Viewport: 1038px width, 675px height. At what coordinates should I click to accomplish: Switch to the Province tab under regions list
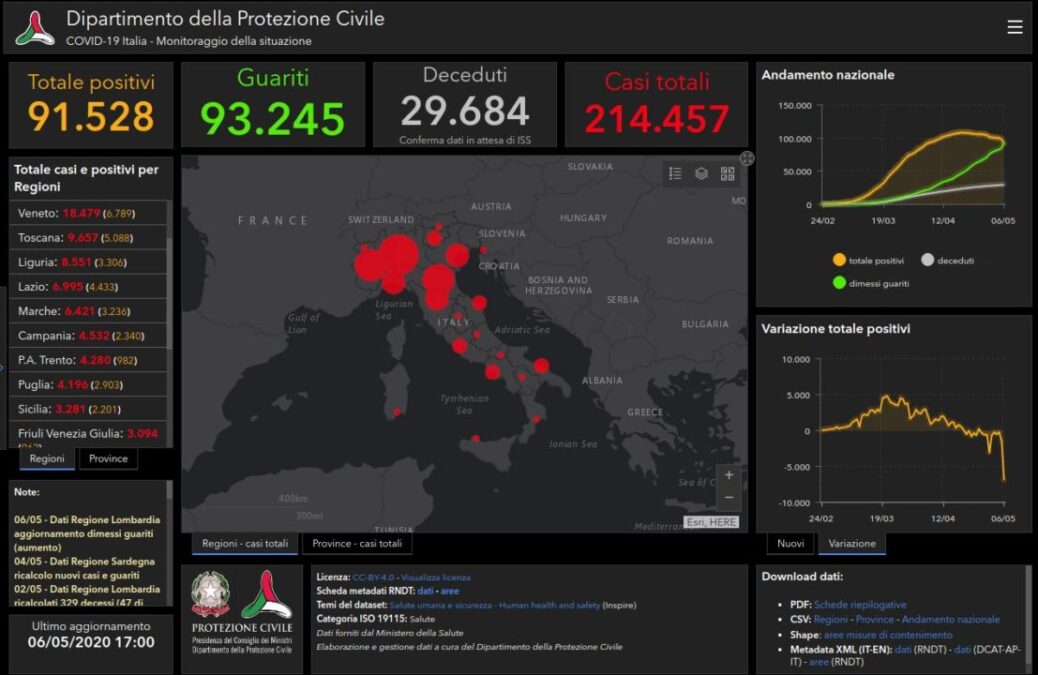pos(108,459)
